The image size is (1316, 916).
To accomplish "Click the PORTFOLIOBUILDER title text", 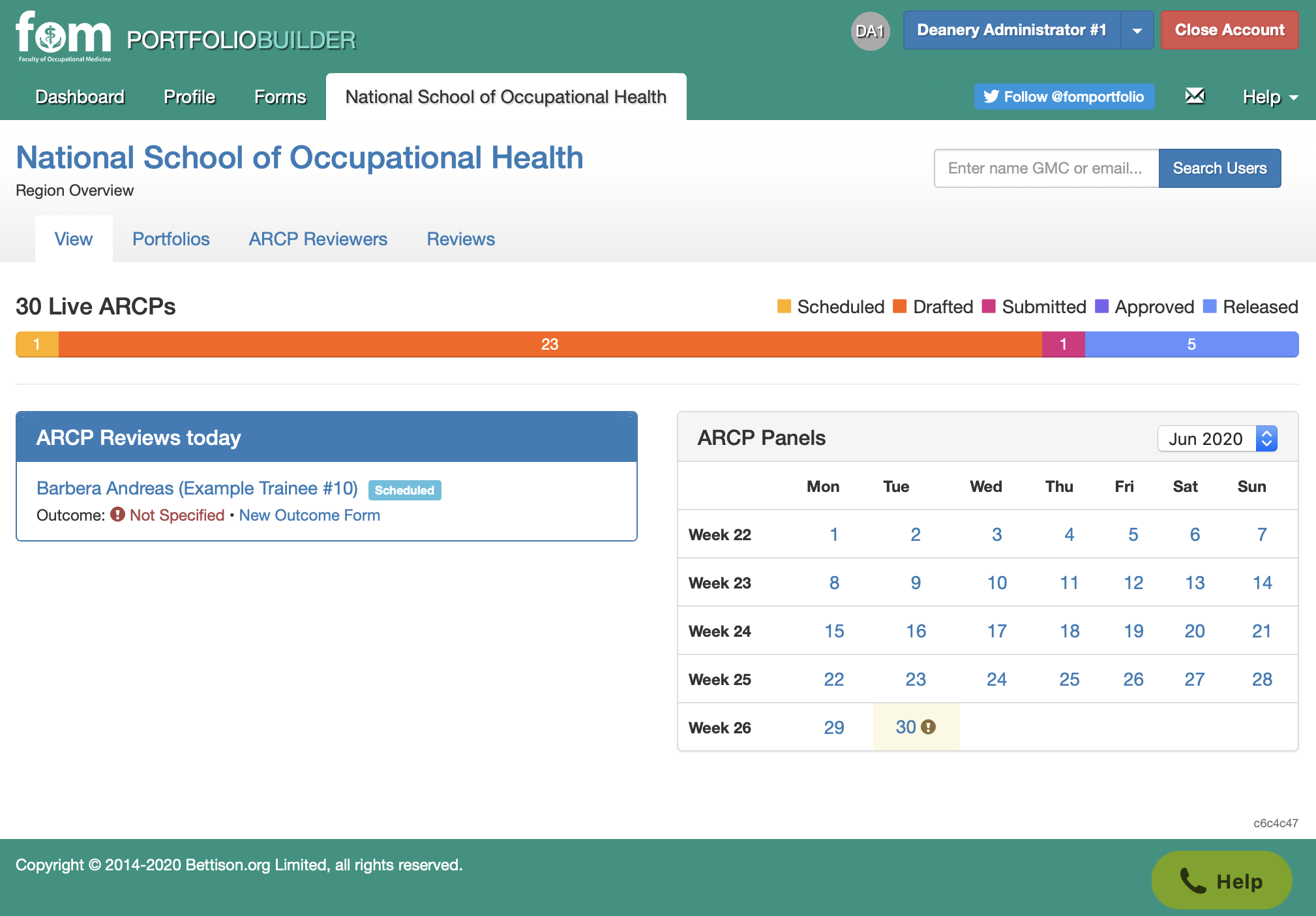I will 241,40.
